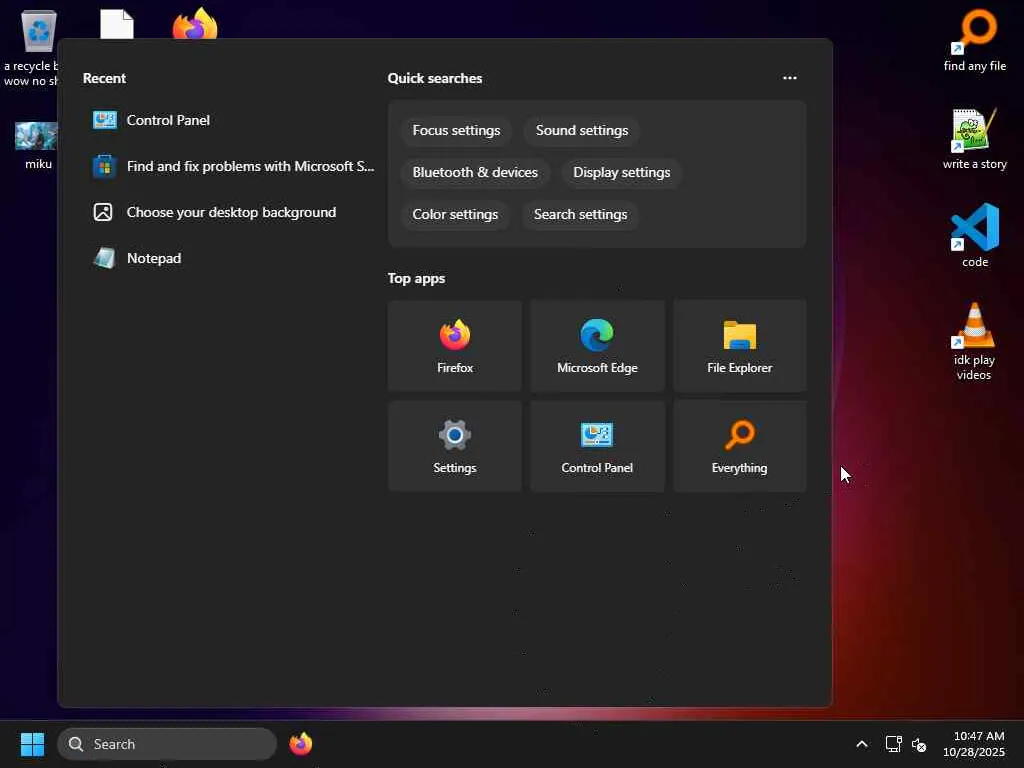1024x768 pixels.
Task: Open Settings from Top apps
Action: click(455, 446)
